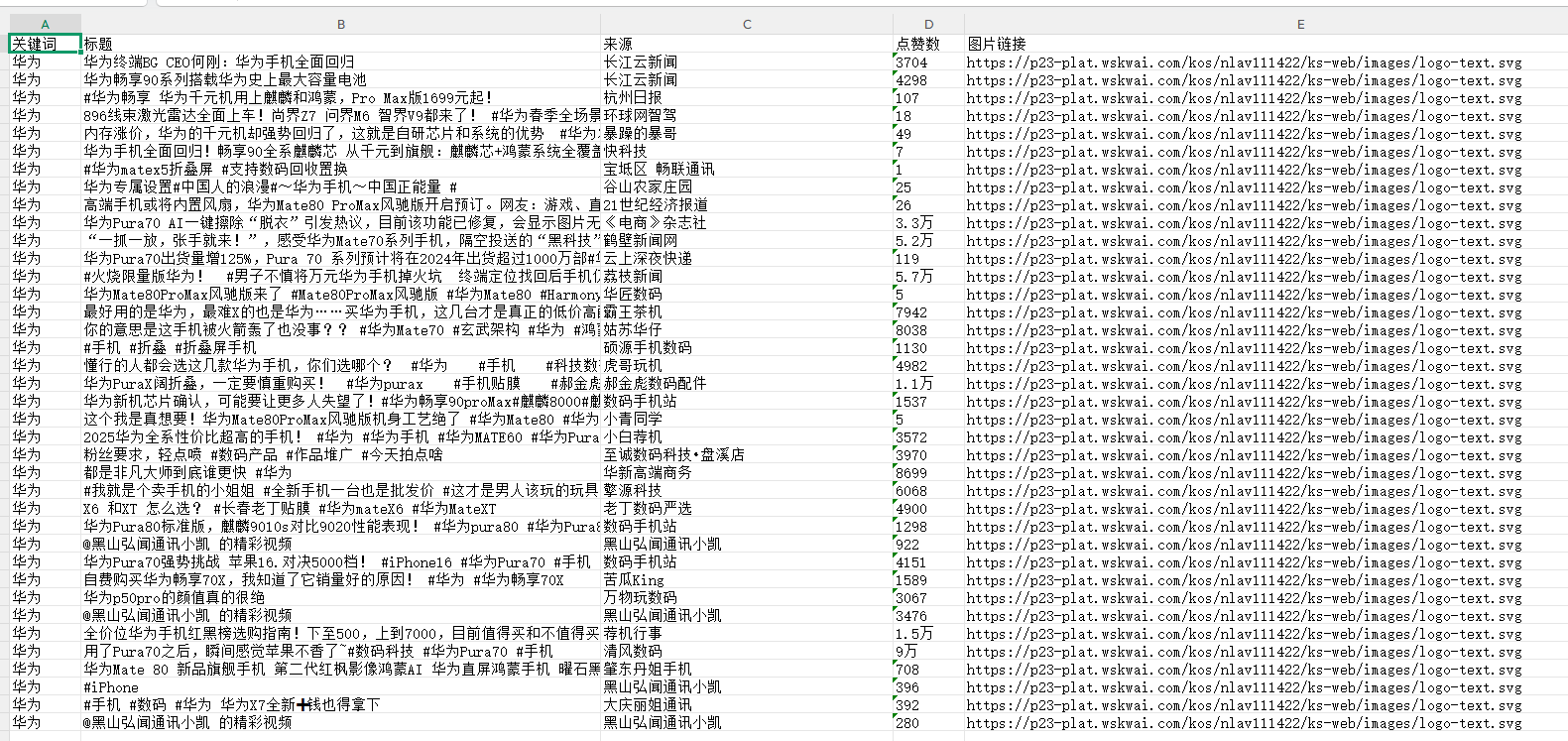Select source cell 苦瓜King

[747, 579]
